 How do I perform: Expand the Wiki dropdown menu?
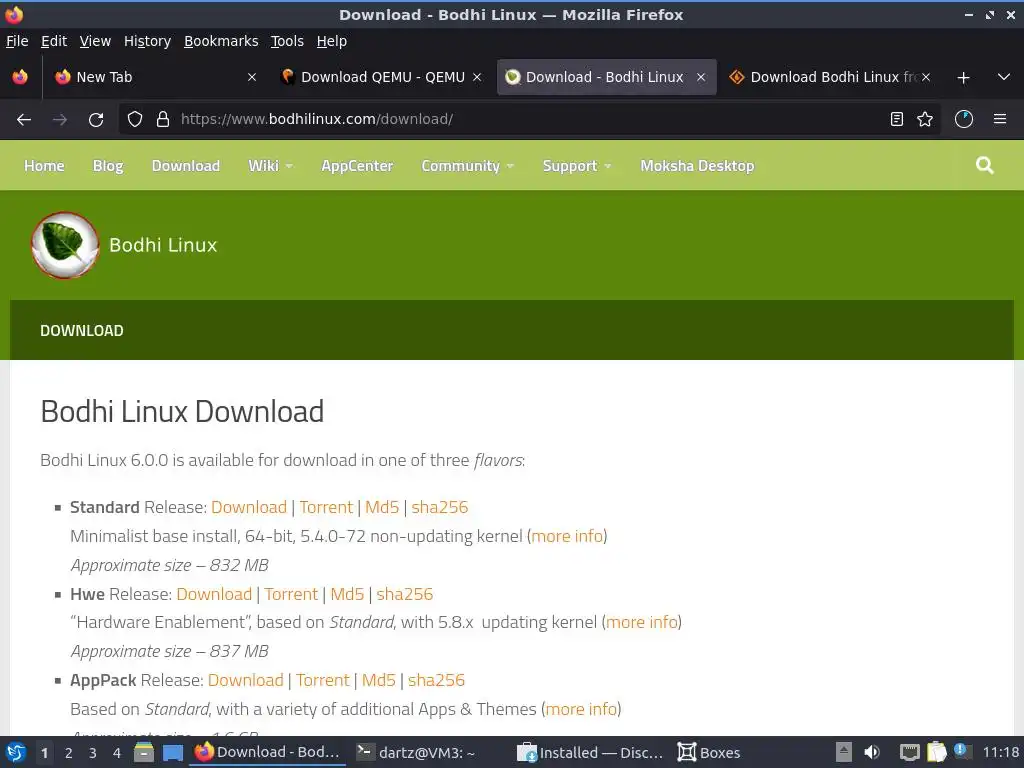click(270, 166)
